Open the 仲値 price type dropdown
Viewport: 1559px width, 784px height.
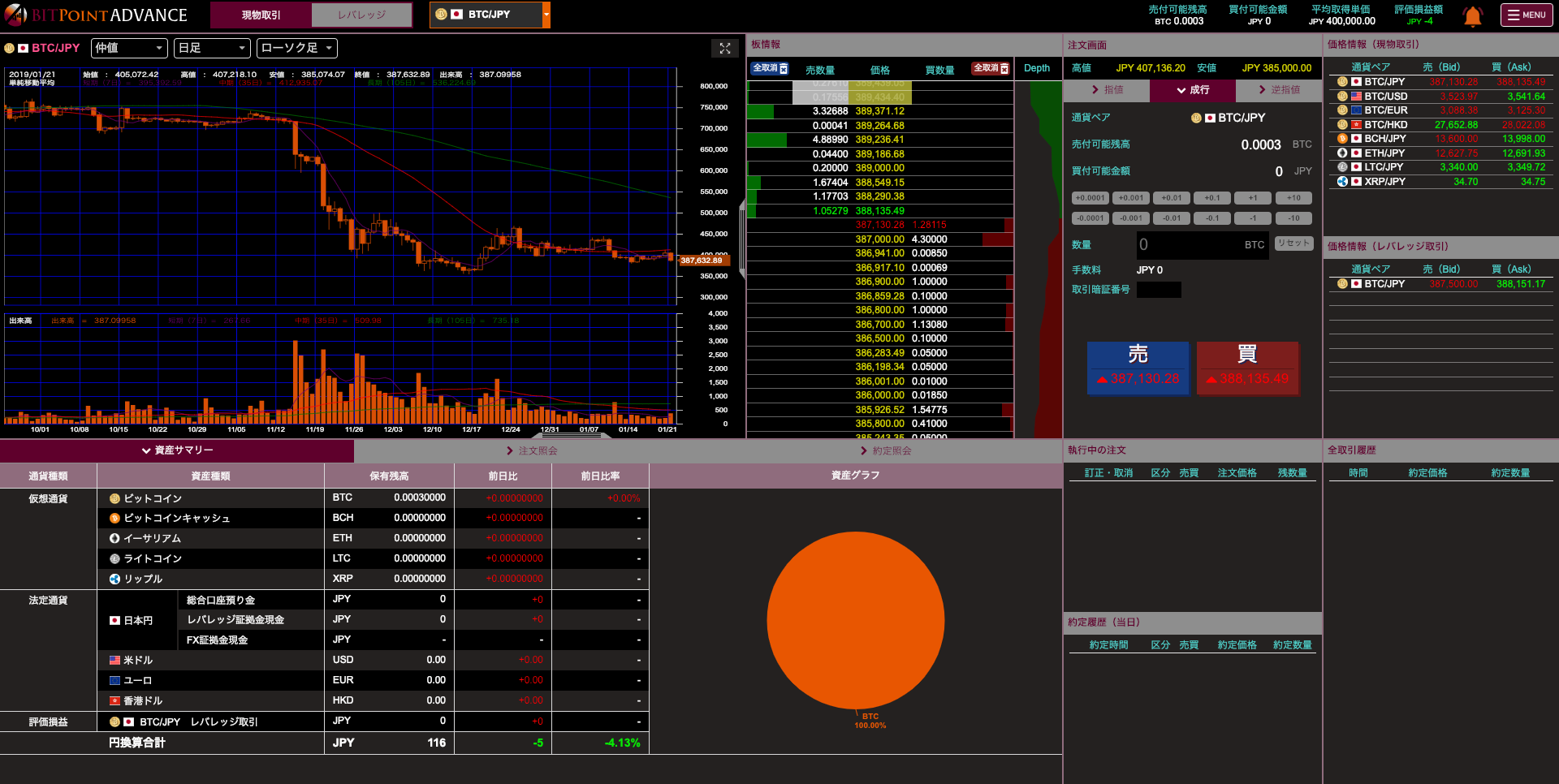pos(129,49)
